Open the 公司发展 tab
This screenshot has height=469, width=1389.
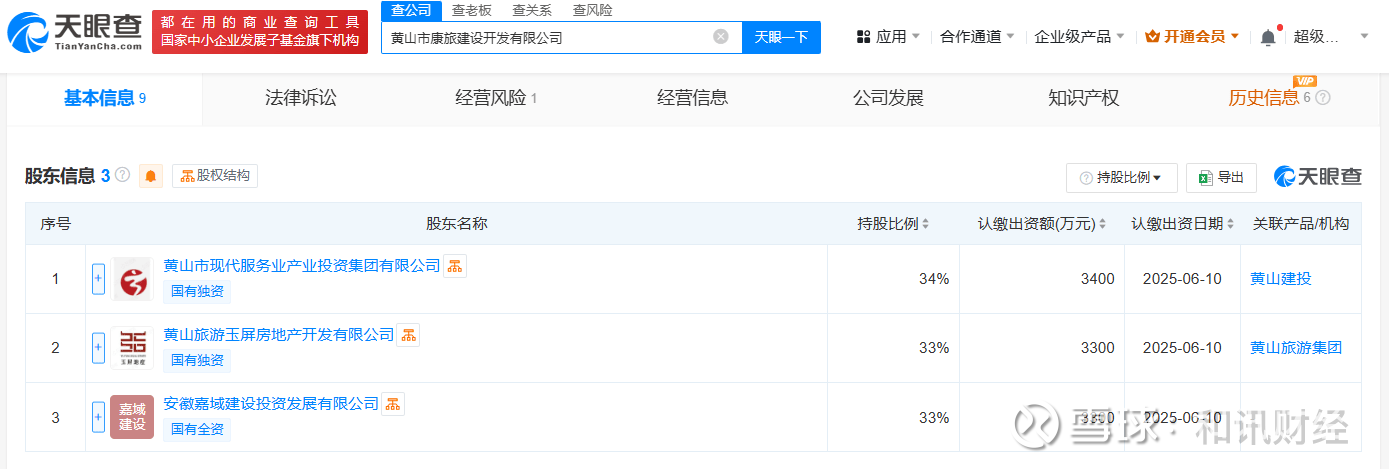[x=888, y=98]
